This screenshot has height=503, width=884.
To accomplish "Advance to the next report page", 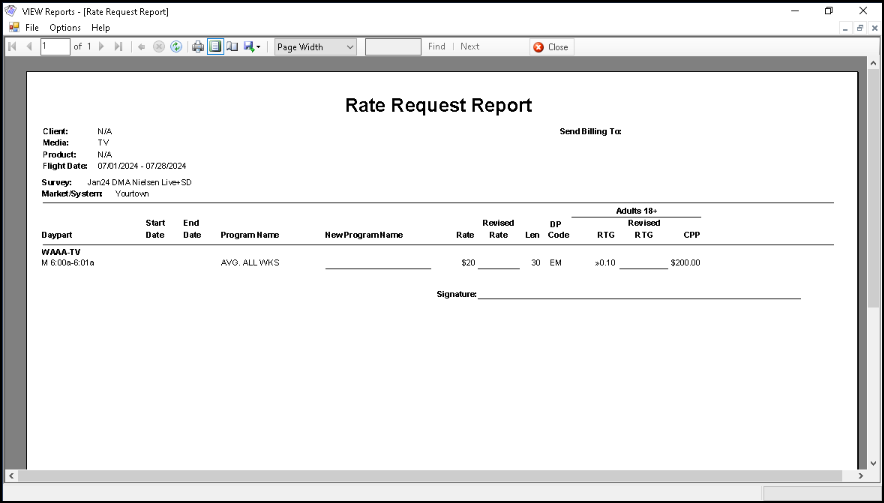I will point(102,47).
